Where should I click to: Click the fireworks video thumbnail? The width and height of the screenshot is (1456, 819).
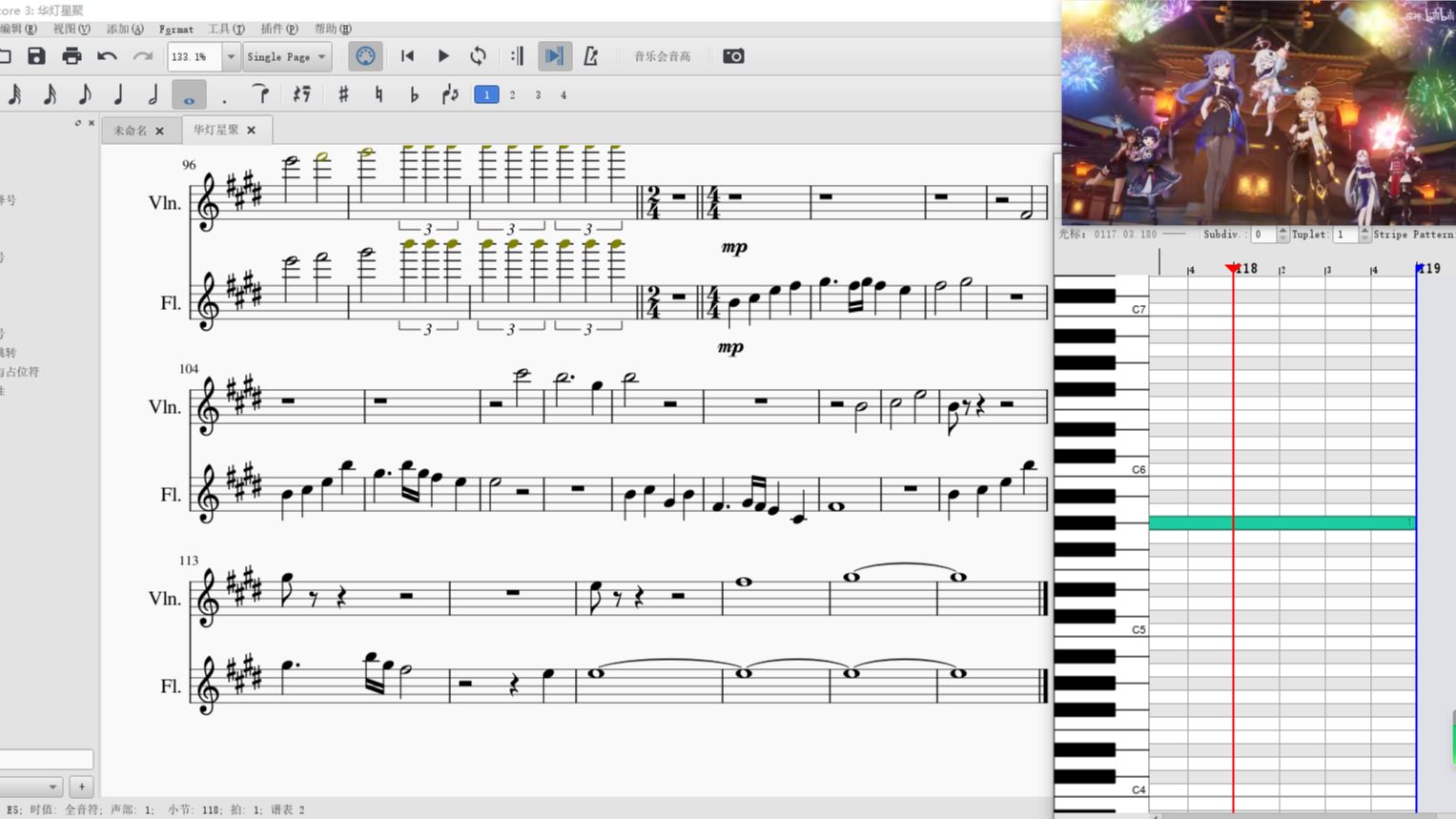click(x=1259, y=113)
